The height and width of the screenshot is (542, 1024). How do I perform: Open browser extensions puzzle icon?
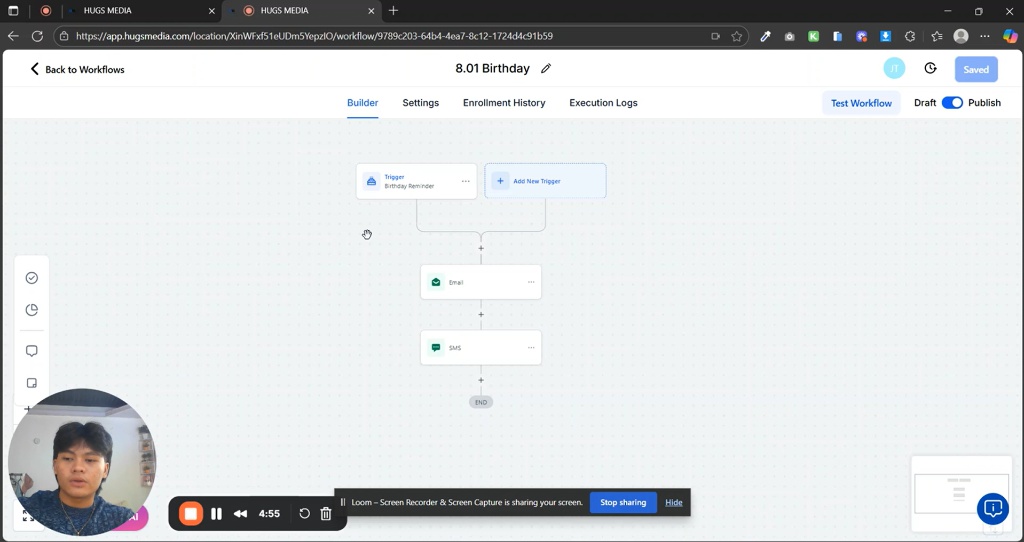coord(910,37)
